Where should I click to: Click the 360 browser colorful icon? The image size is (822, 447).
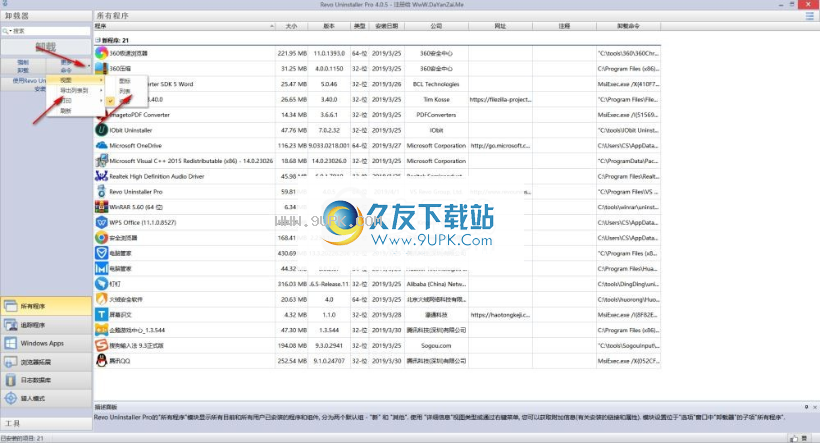coord(101,53)
